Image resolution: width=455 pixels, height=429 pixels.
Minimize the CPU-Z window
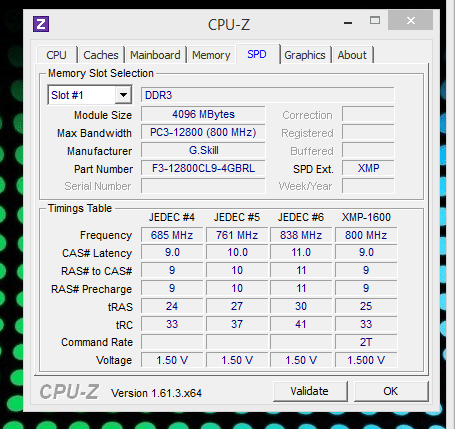click(348, 22)
